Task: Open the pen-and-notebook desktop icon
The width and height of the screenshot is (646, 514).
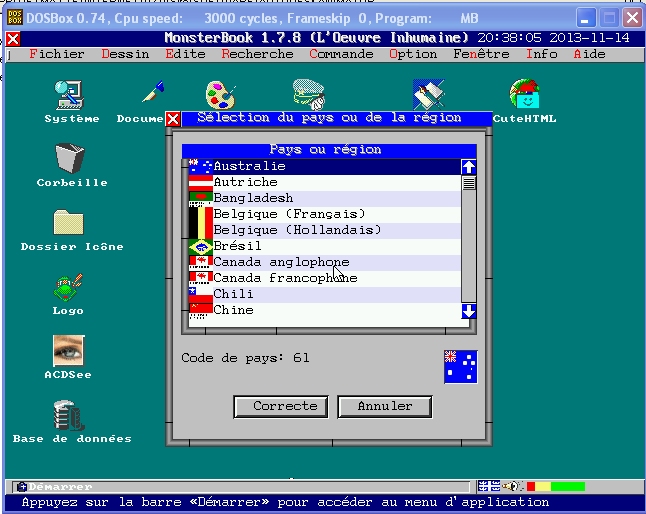Action: [x=429, y=94]
